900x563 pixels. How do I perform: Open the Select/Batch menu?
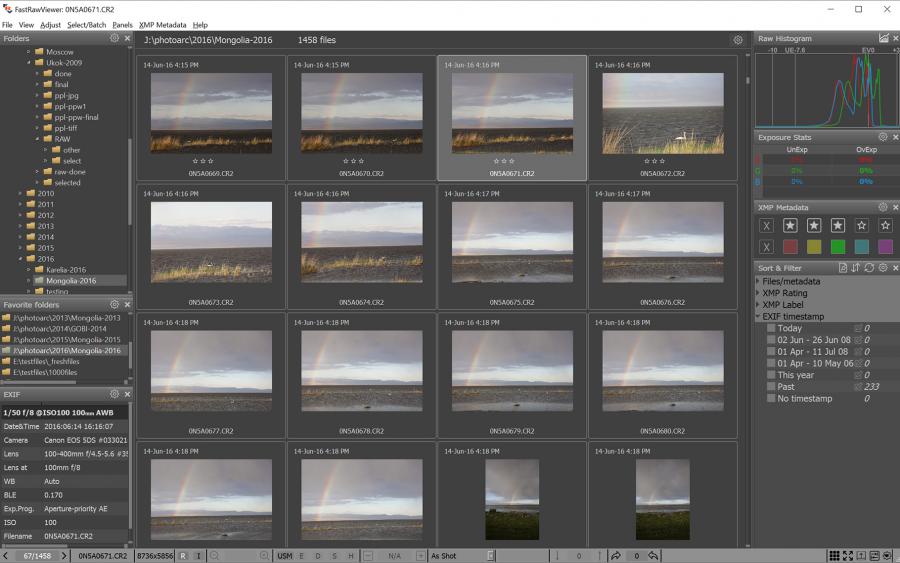tap(87, 24)
